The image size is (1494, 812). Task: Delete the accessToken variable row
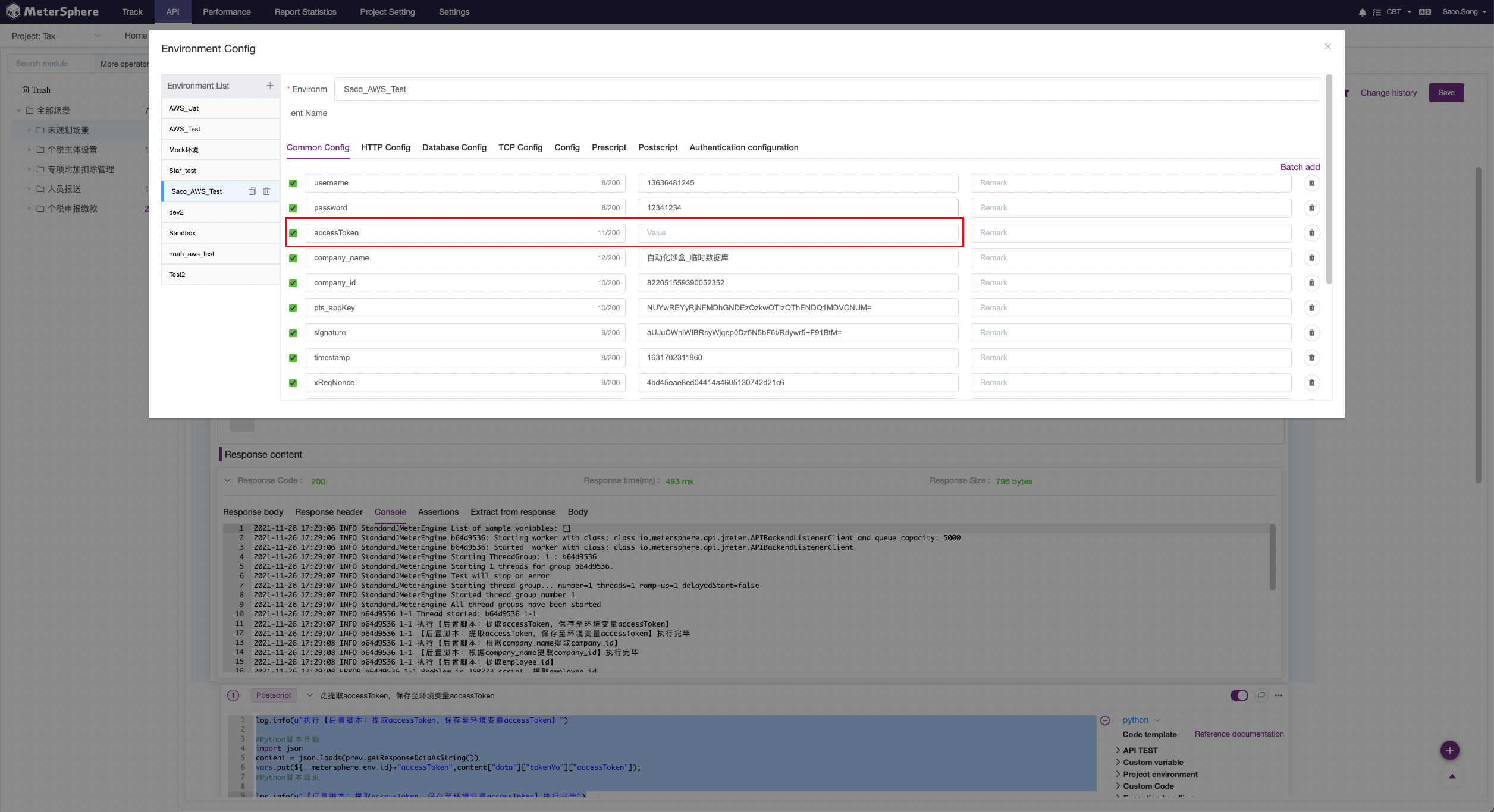pyautogui.click(x=1312, y=232)
